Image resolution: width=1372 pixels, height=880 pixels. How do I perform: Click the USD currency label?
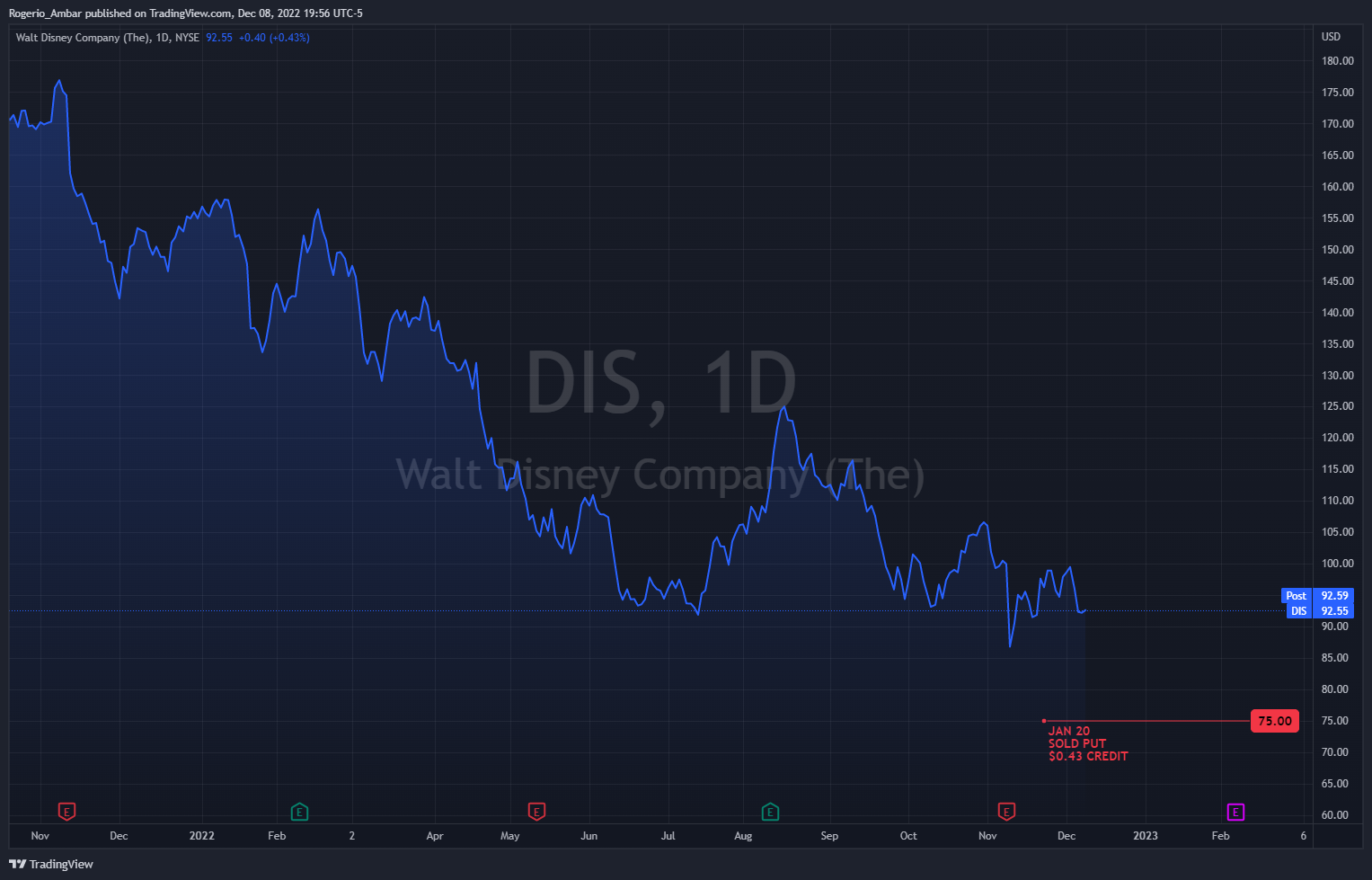click(x=1331, y=37)
